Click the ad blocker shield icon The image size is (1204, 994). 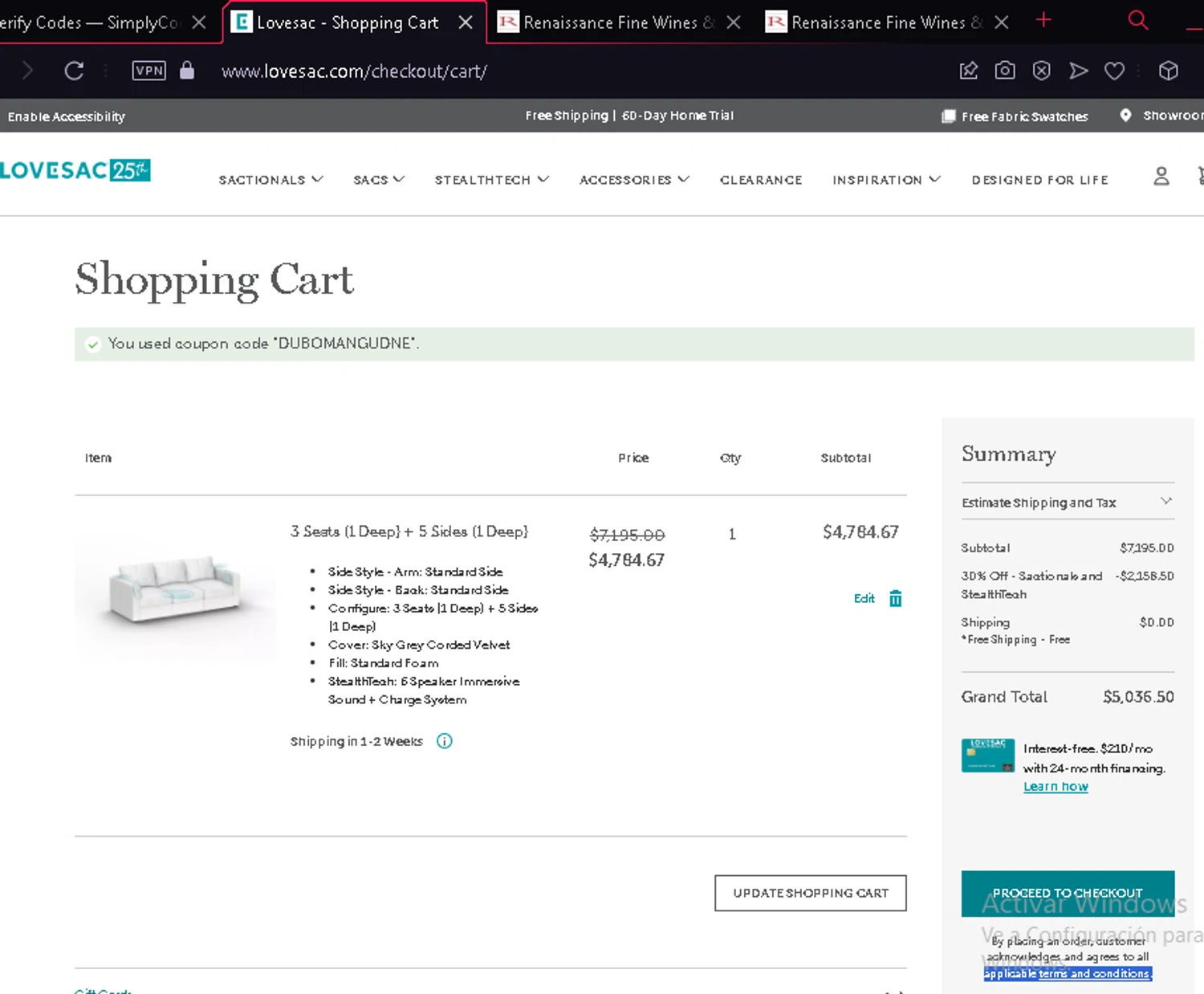pos(1041,71)
